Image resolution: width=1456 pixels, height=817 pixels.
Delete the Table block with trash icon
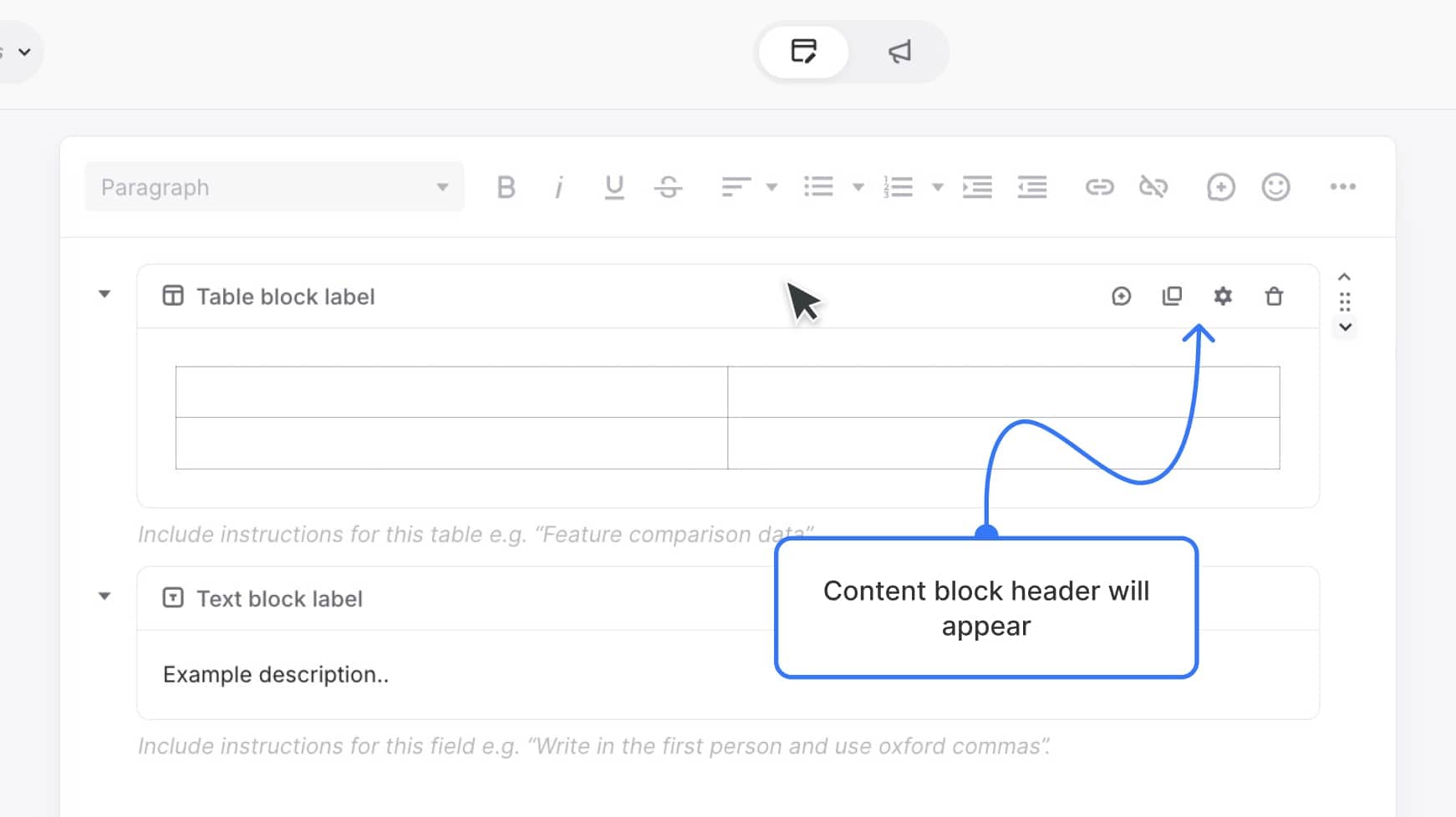pos(1274,297)
